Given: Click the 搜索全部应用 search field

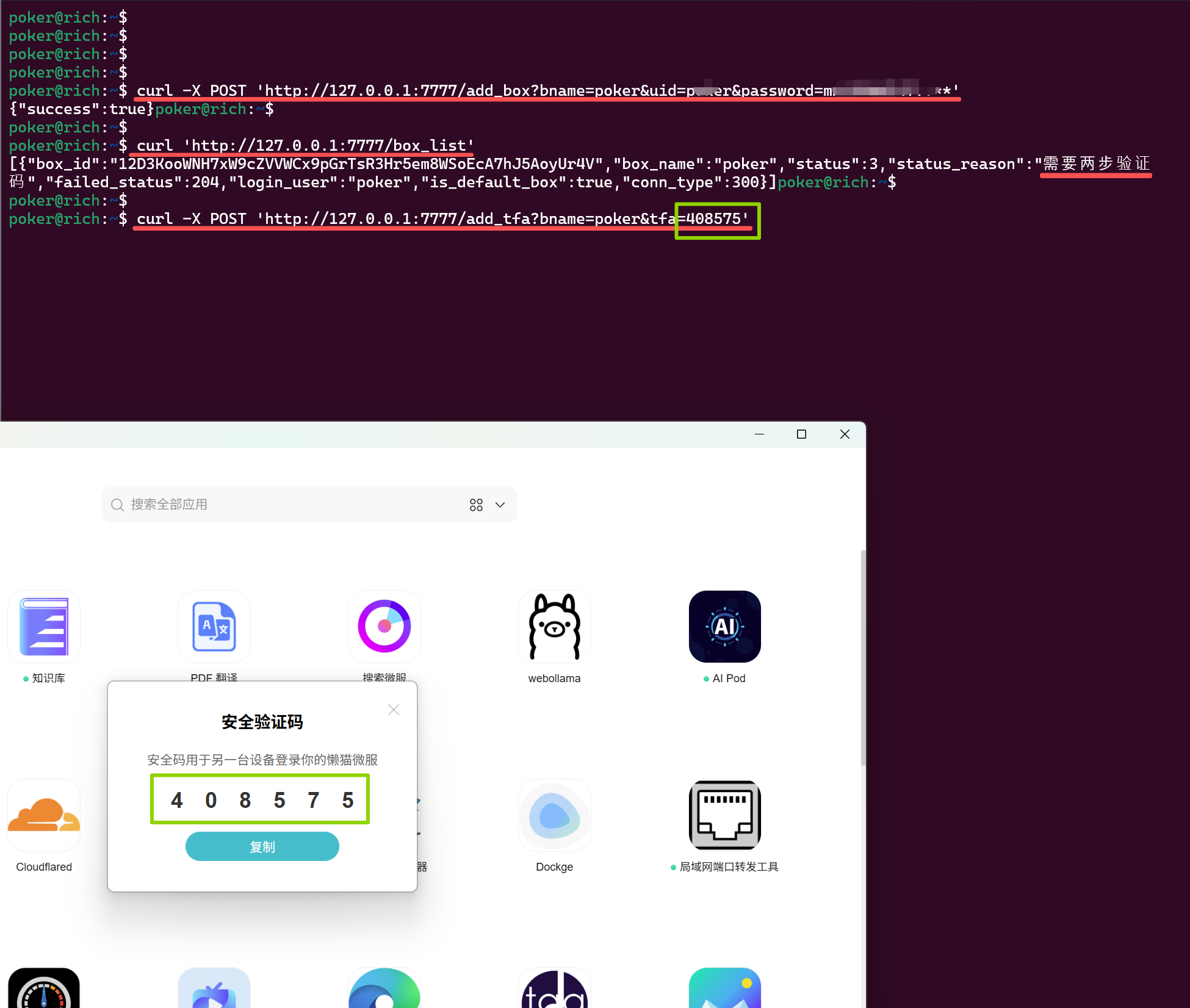Looking at the screenshot, I should tap(309, 505).
